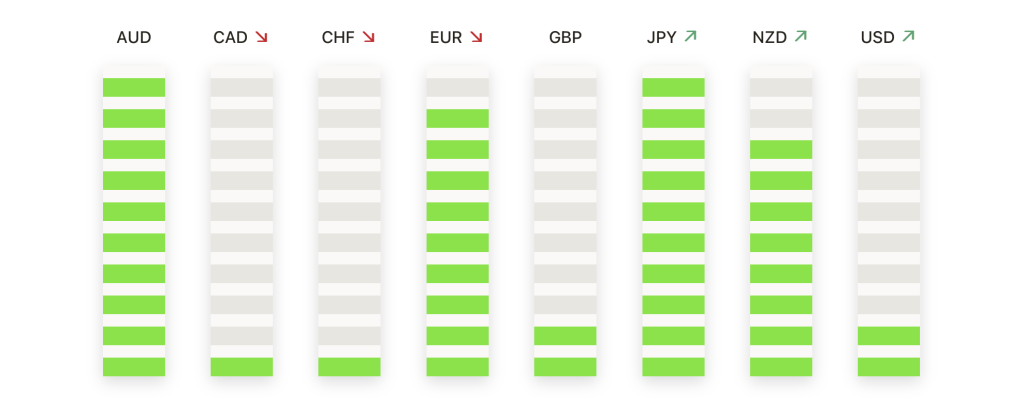Click the EUR currency label text
The width and height of the screenshot is (1024, 413).
(x=446, y=38)
